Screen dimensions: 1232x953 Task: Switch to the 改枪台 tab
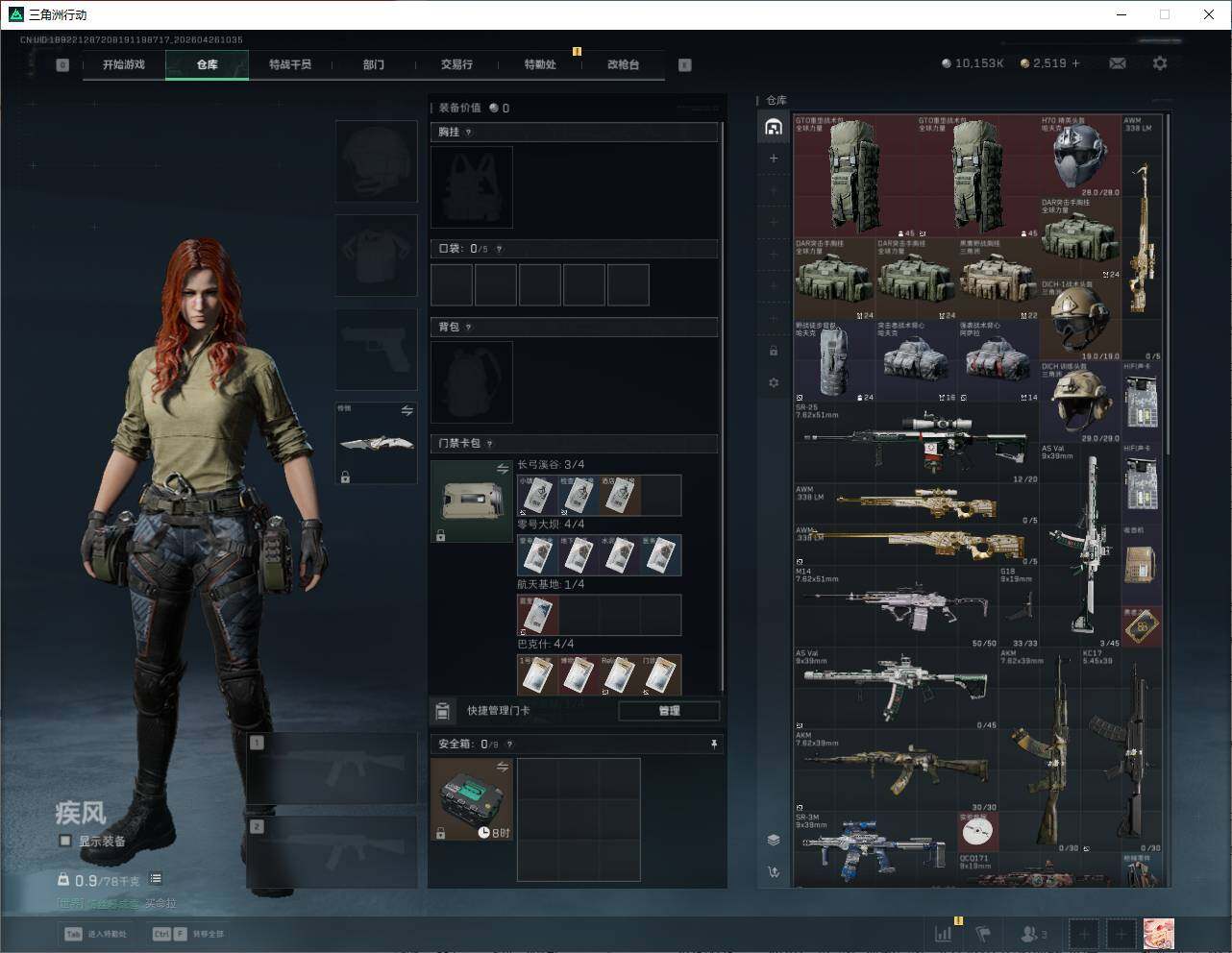[x=623, y=64]
